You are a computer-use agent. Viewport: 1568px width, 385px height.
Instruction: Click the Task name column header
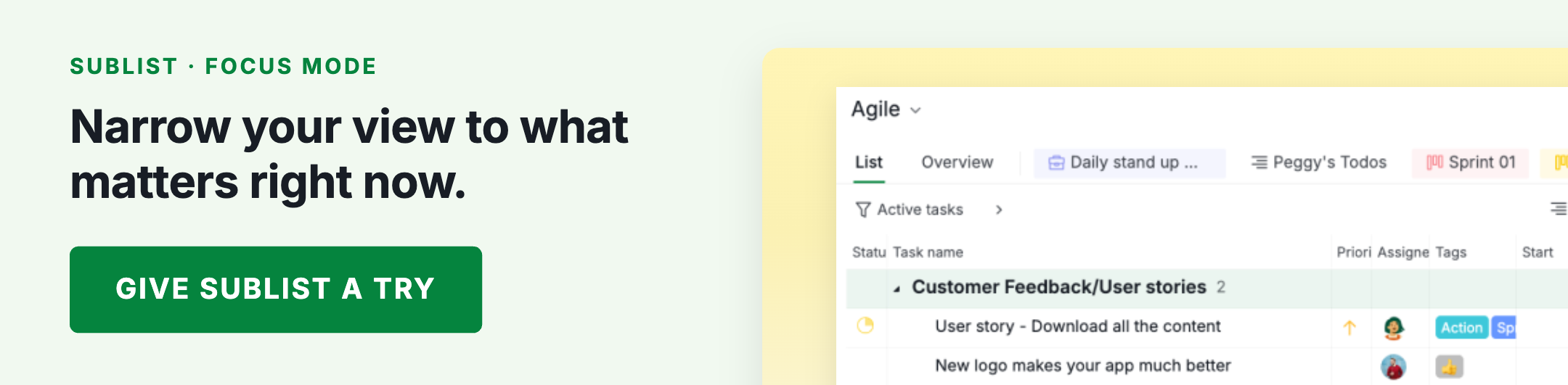928,252
